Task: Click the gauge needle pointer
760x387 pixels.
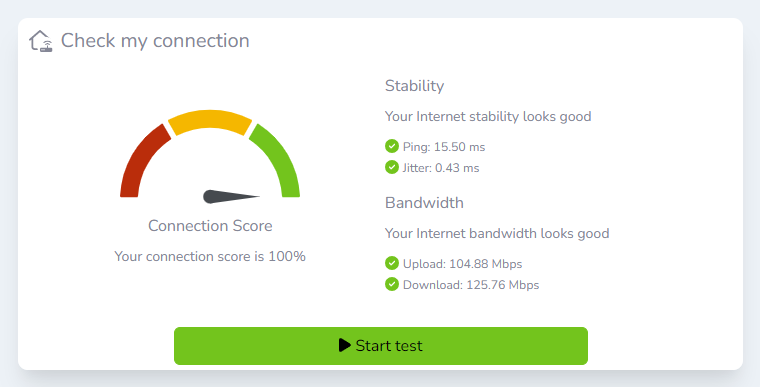Action: 231,196
